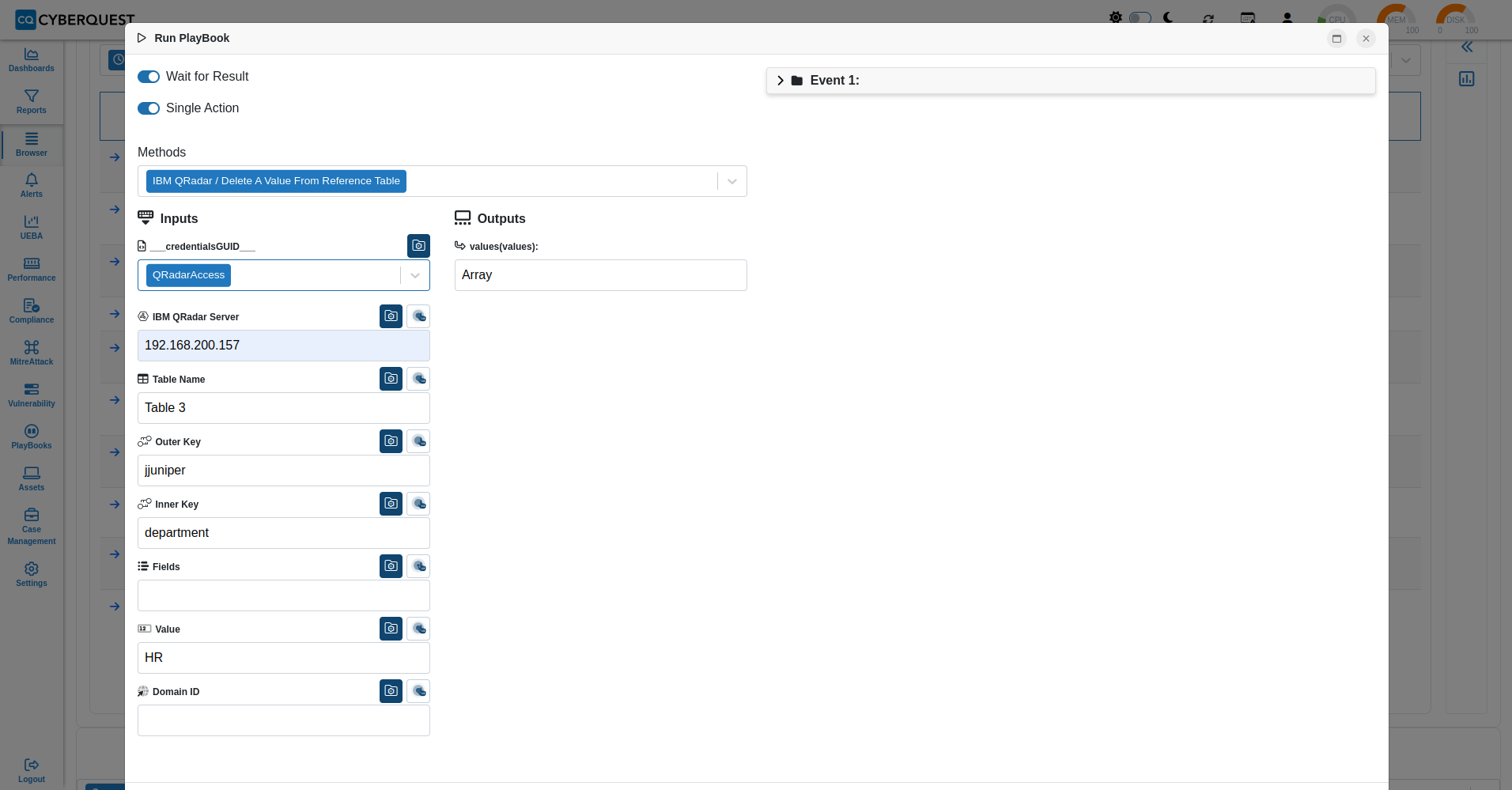Screen dimensions: 1512x790
Task: Click the Value field containing HR
Action: [284, 658]
